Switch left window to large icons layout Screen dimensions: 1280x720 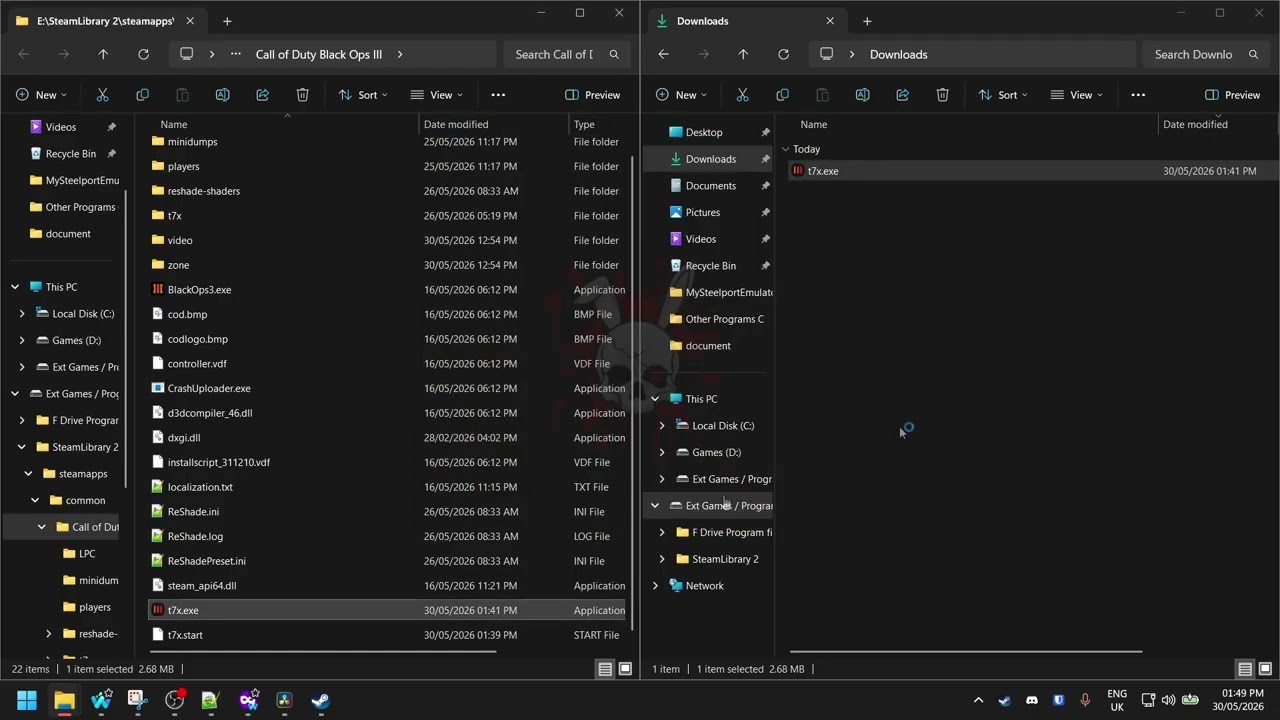point(625,669)
